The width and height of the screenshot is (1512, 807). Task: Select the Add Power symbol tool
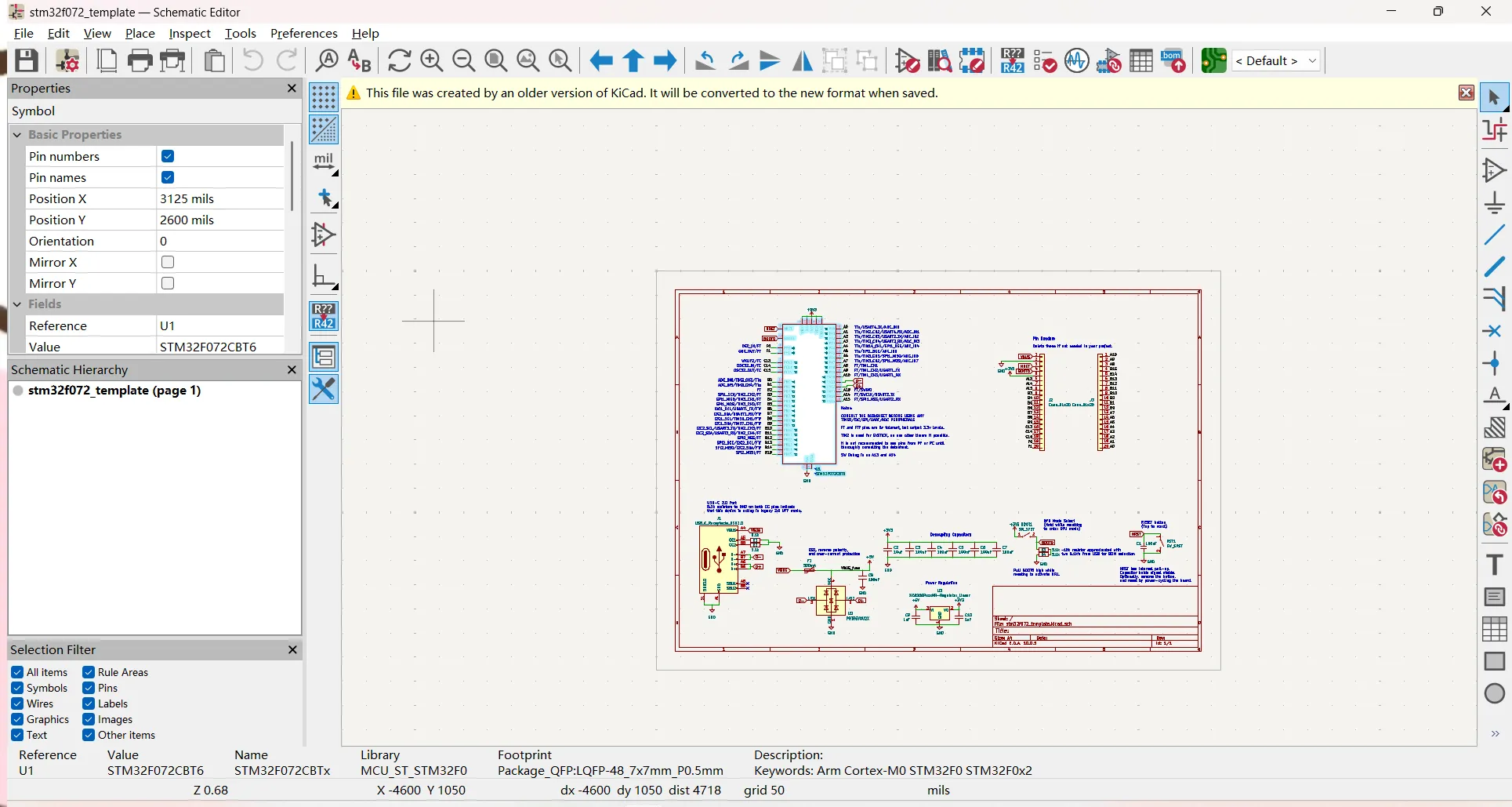pyautogui.click(x=1495, y=202)
